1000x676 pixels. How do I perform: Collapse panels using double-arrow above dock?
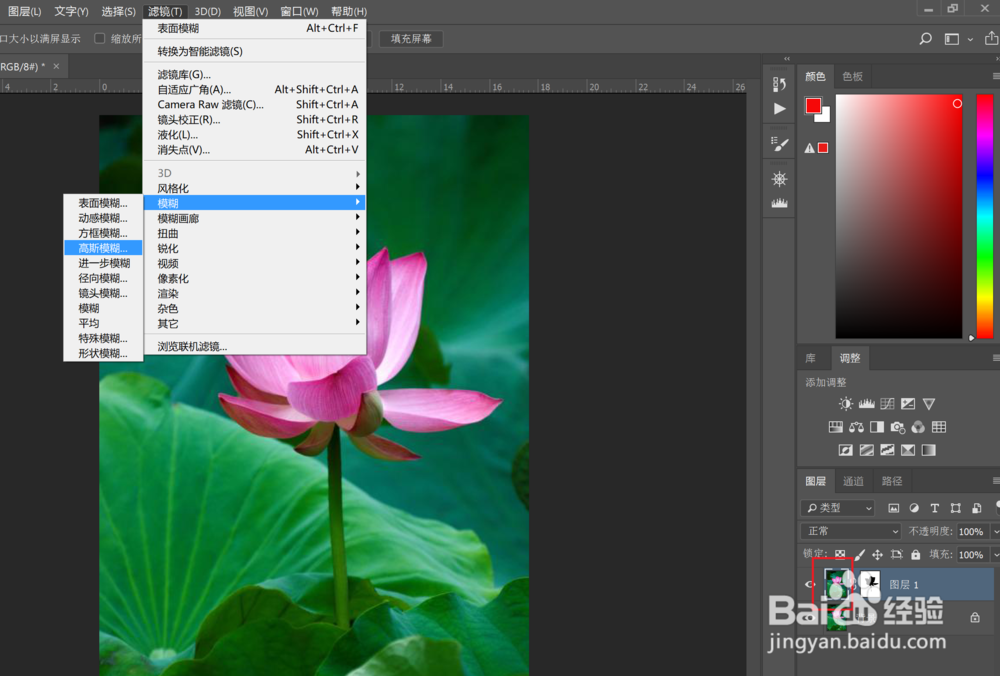click(x=786, y=58)
